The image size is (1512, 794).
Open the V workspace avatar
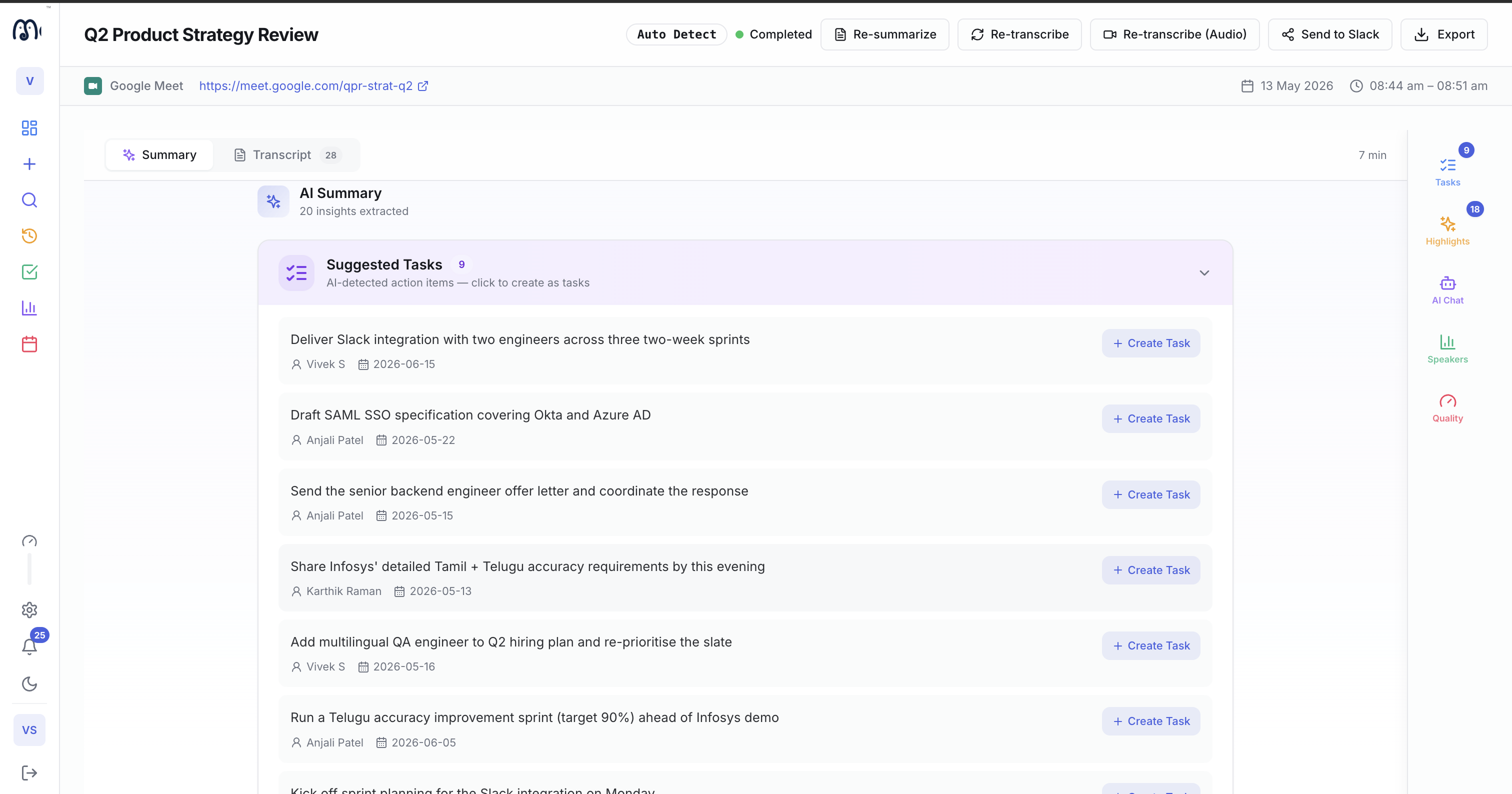(x=29, y=81)
